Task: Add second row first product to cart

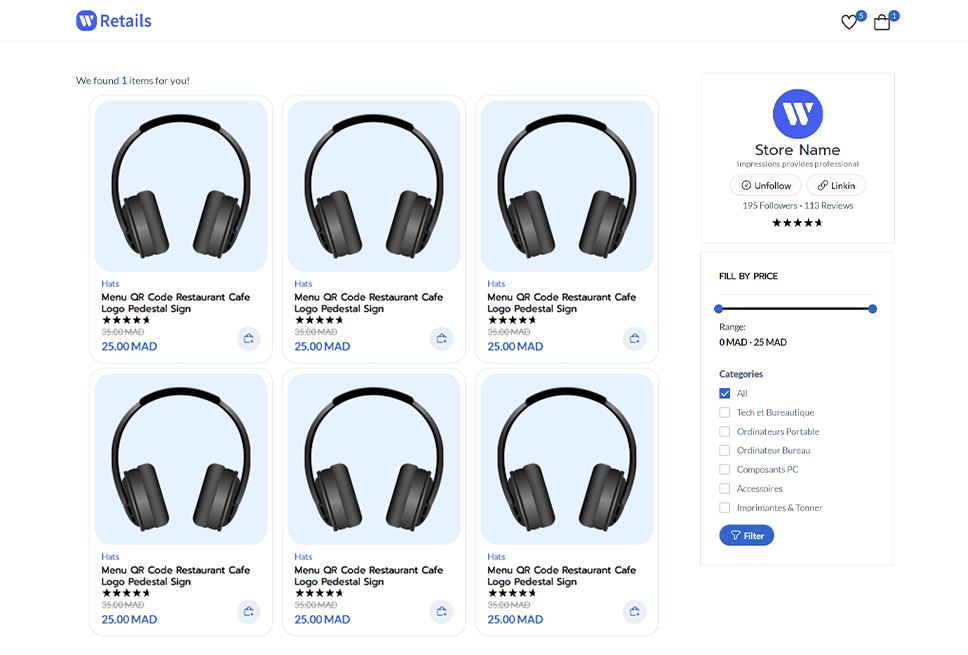Action: (x=249, y=611)
